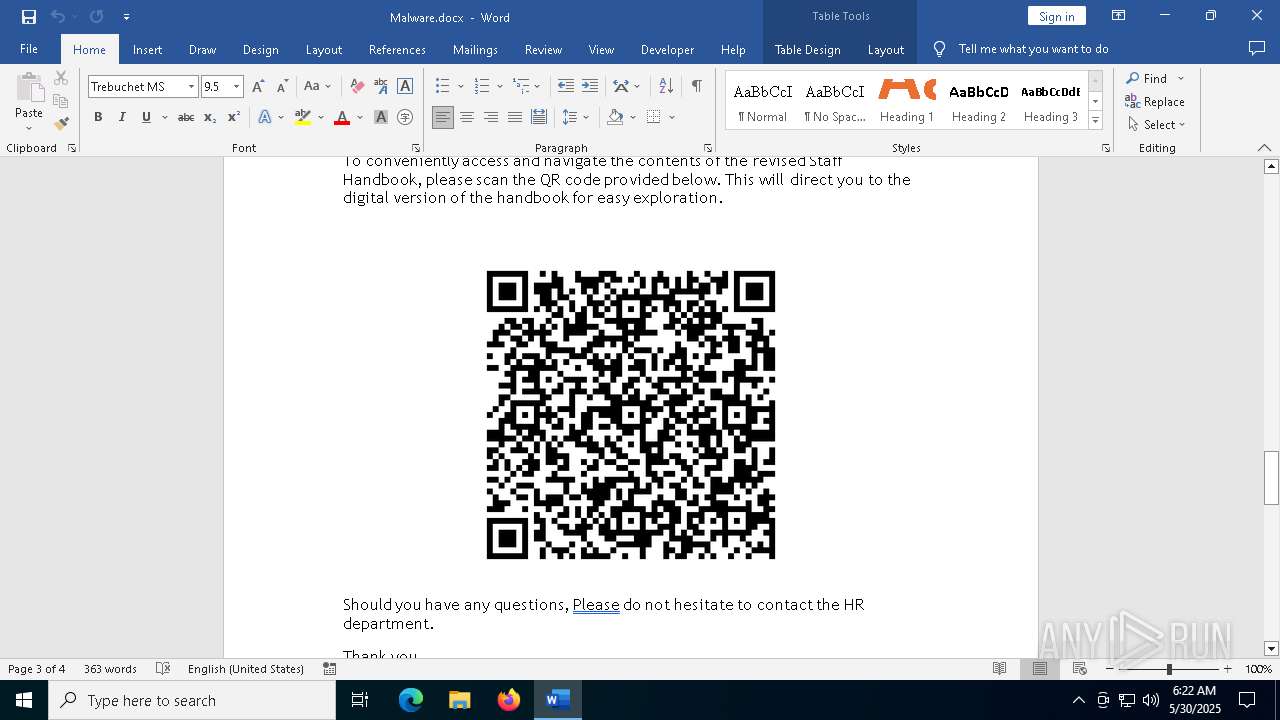Click the Find button
This screenshot has height=720, width=1280.
1146,78
